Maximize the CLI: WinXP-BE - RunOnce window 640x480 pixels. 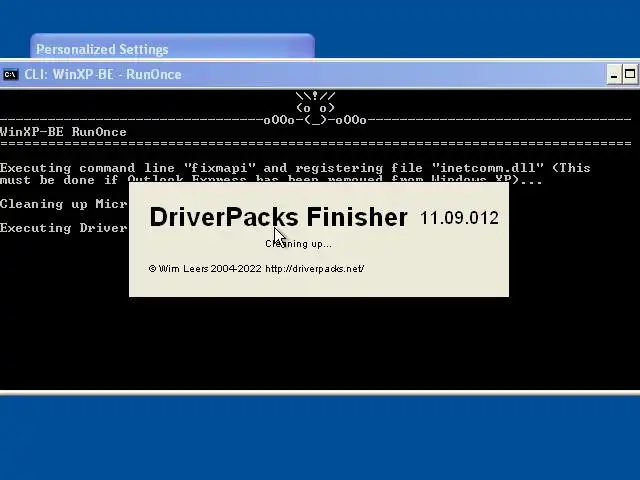(x=630, y=75)
